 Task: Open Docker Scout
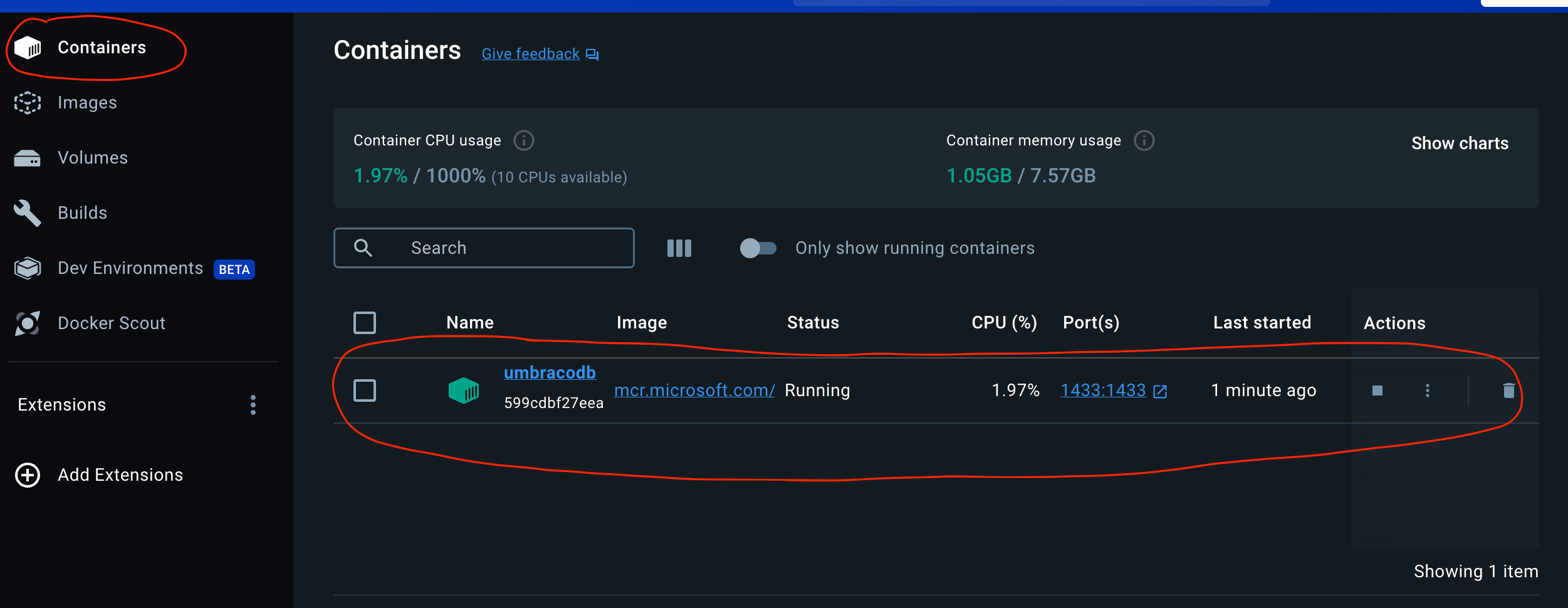(x=112, y=323)
